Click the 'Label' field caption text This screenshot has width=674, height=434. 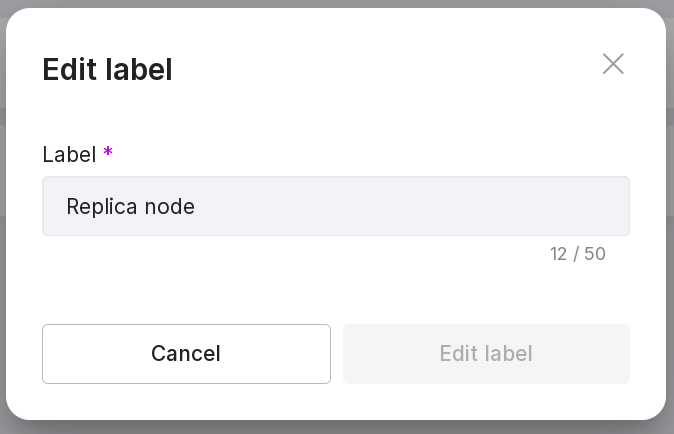coord(69,155)
